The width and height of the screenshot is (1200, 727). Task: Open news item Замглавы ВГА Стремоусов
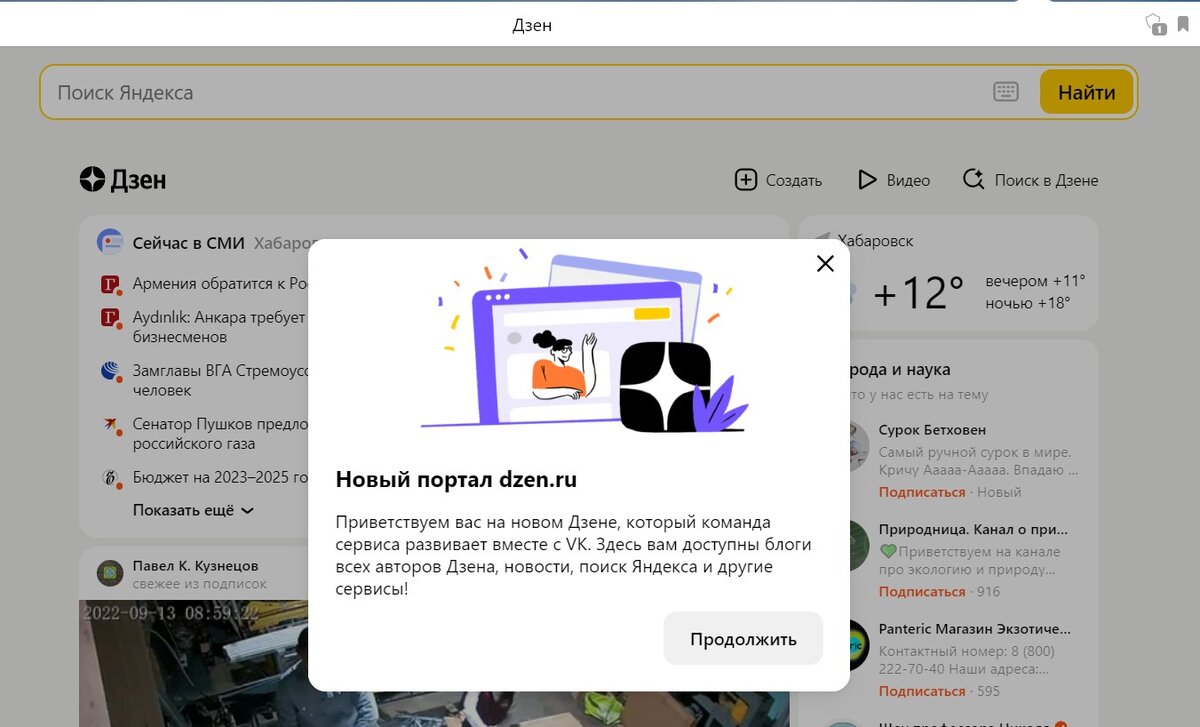(x=220, y=380)
